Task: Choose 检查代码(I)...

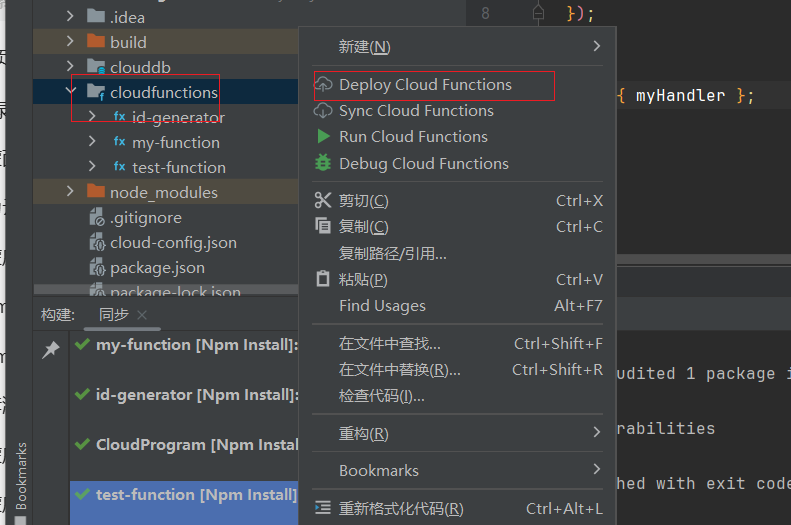Action: (x=458, y=396)
